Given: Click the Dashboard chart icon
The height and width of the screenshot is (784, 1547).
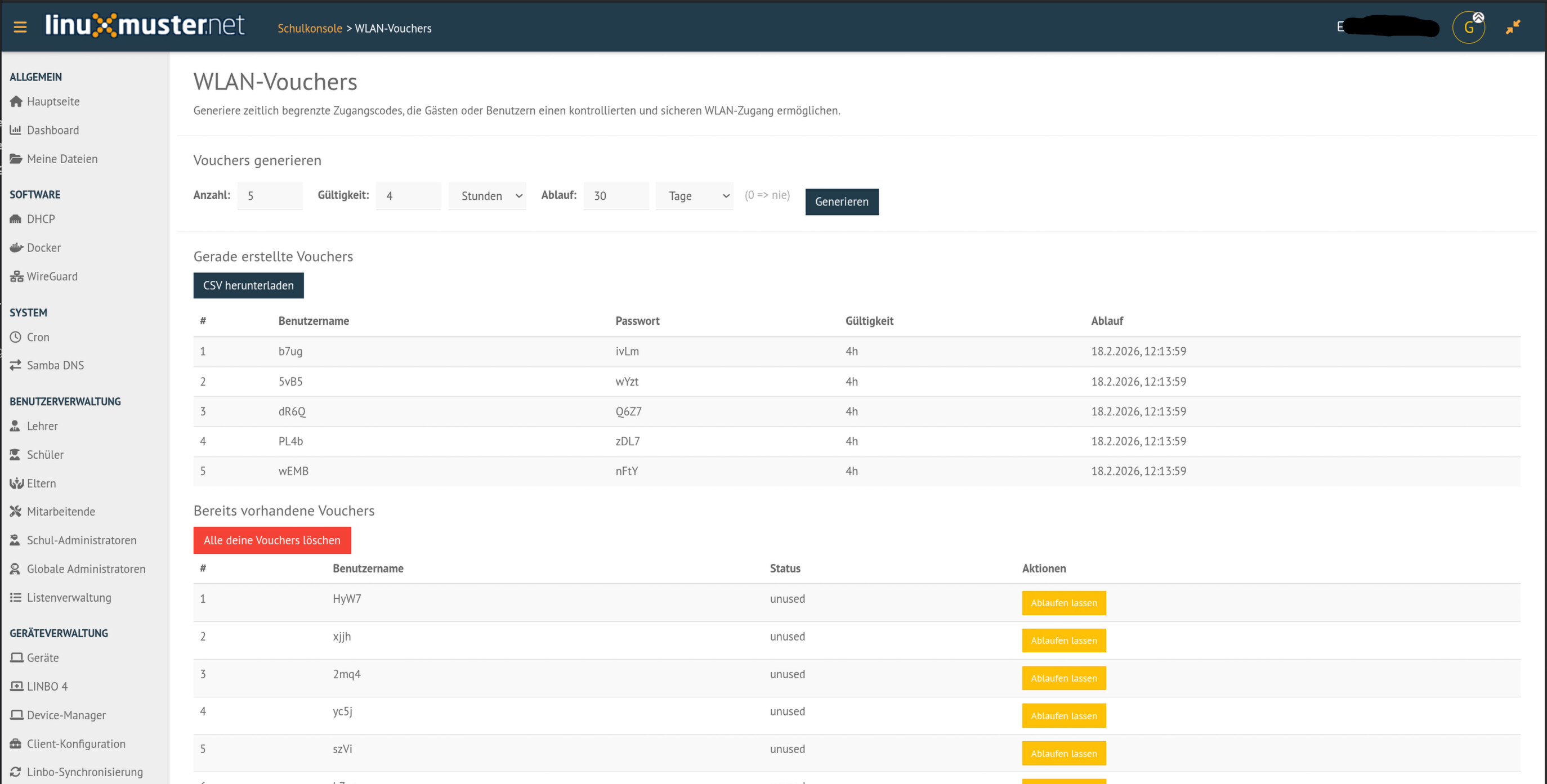Looking at the screenshot, I should pos(16,129).
